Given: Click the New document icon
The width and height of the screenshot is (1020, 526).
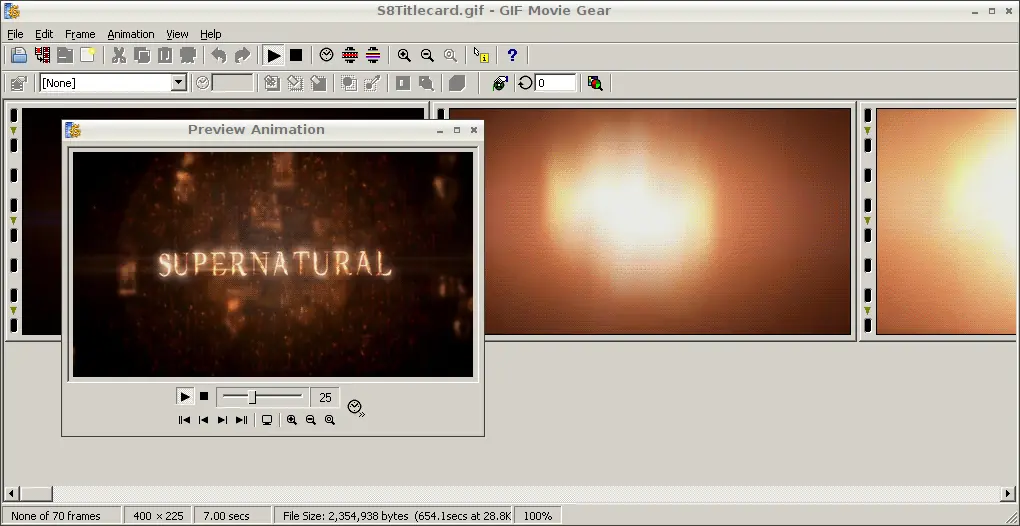Looking at the screenshot, I should pos(88,55).
